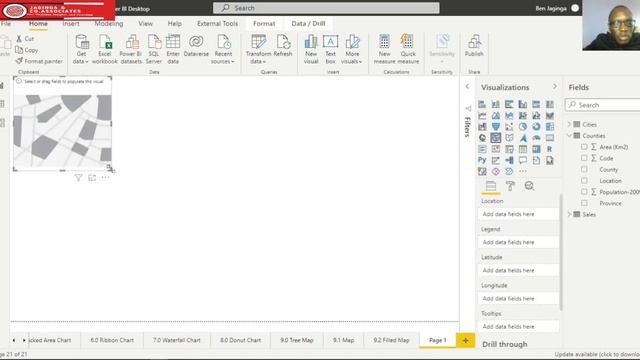Click the title bar Search field
The height and width of the screenshot is (360, 640).
pyautogui.click(x=326, y=8)
